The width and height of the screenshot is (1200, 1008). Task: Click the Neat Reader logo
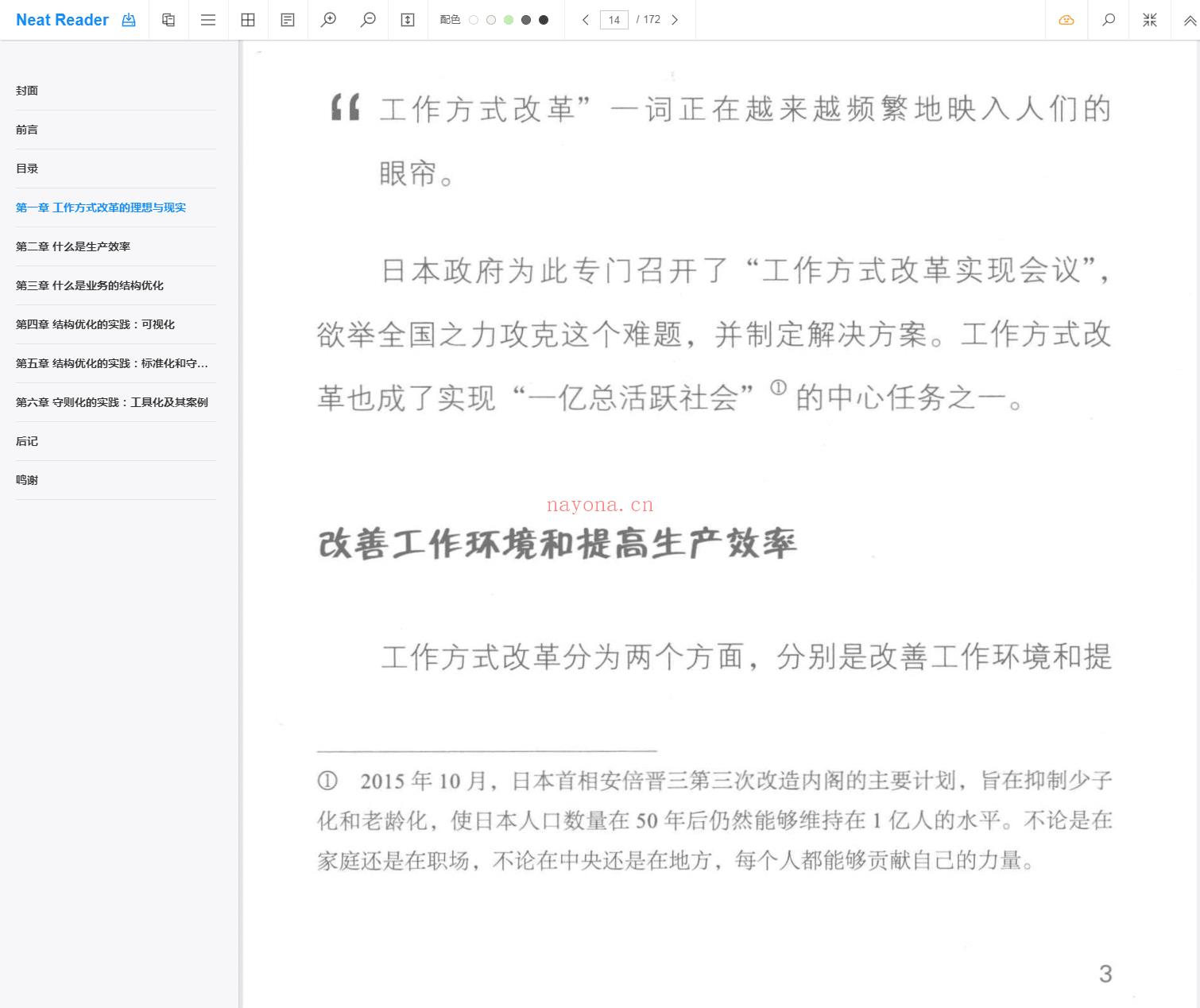62,20
